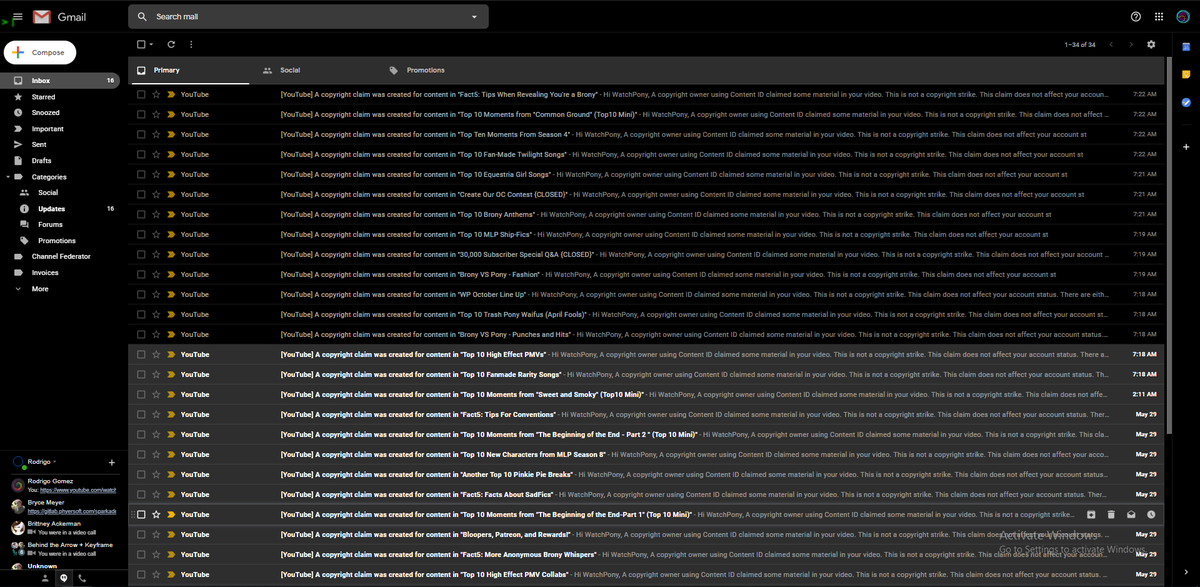Click the Compose button

click(40, 52)
